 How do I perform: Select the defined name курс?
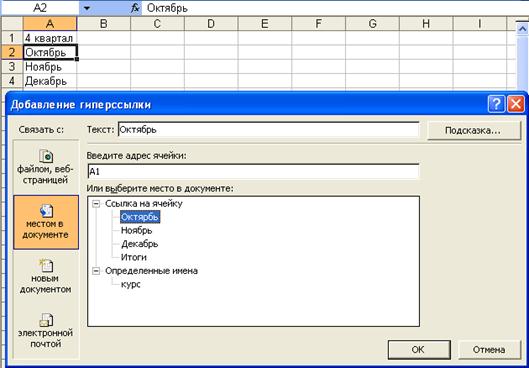[x=131, y=284]
